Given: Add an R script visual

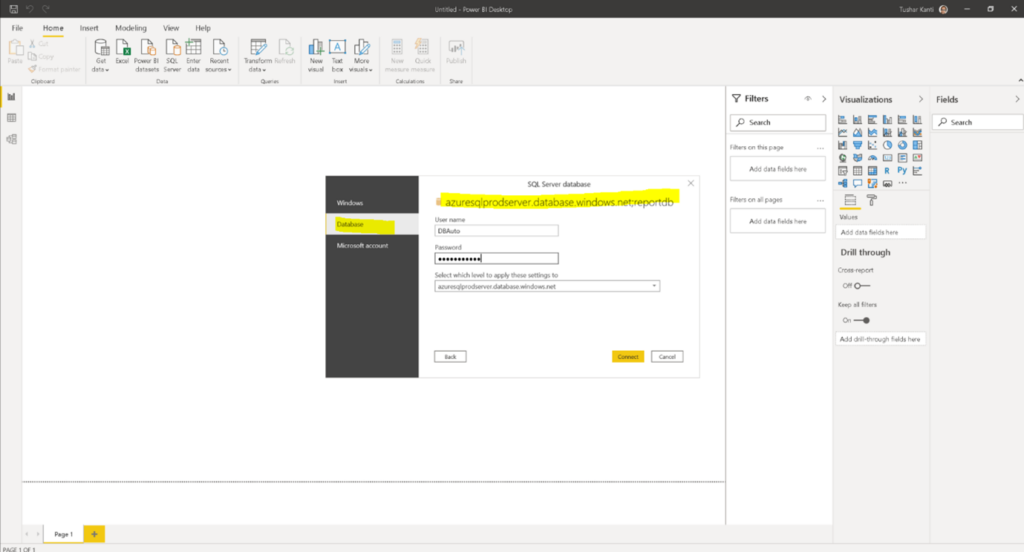Looking at the screenshot, I should tap(888, 170).
